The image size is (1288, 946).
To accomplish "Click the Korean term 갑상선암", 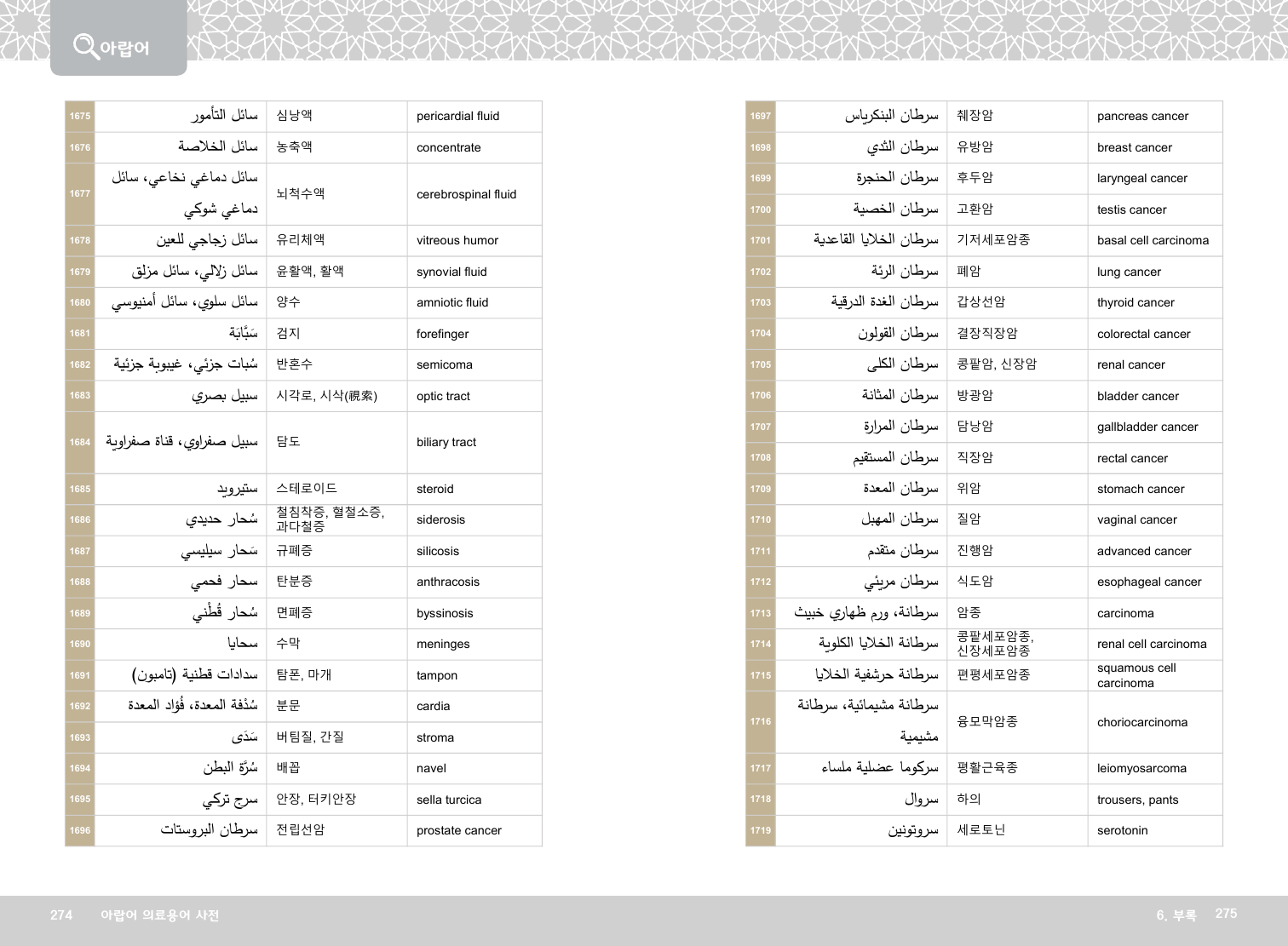I will click(x=980, y=302).
